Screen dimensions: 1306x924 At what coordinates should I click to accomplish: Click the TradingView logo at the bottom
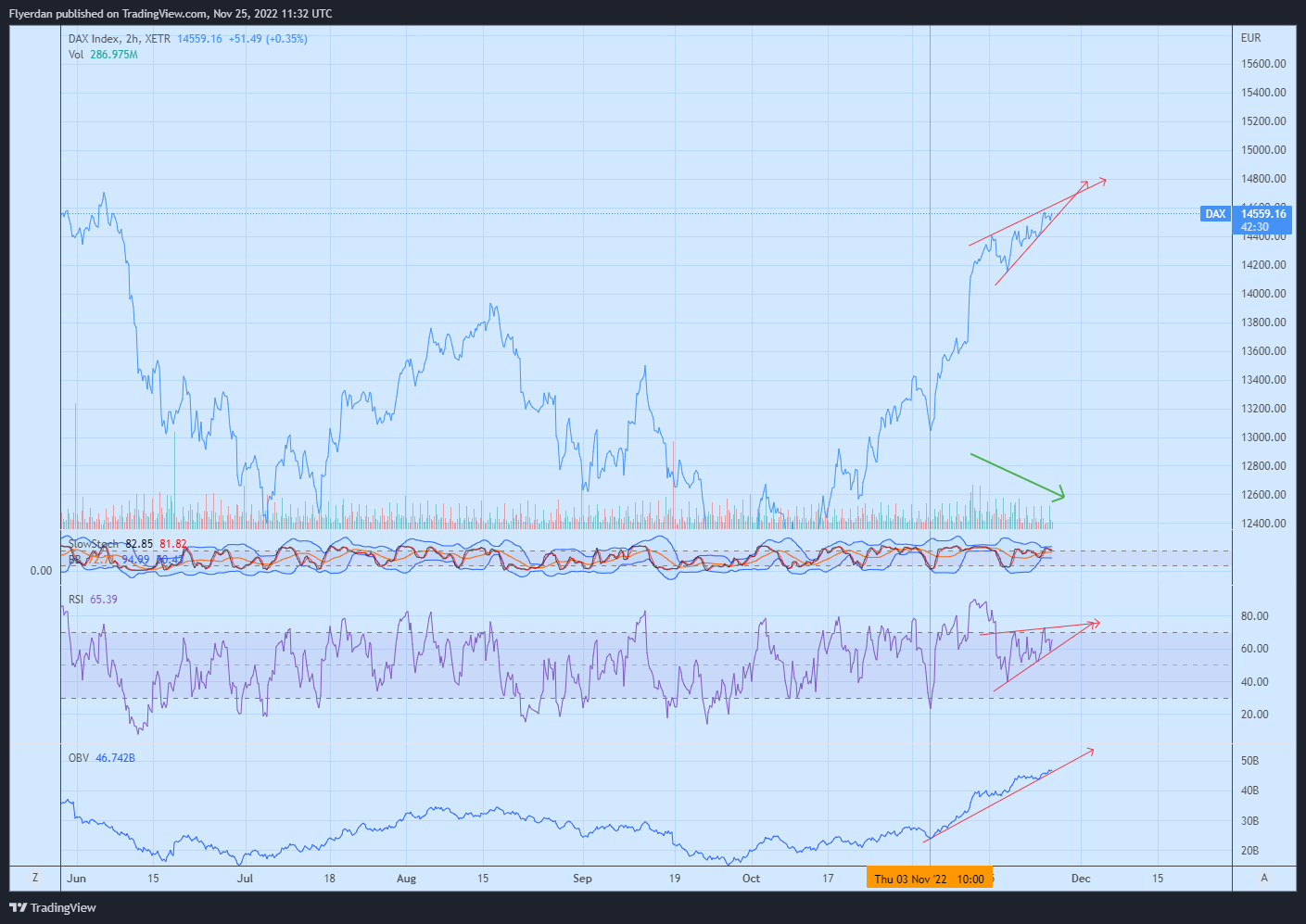point(53,907)
